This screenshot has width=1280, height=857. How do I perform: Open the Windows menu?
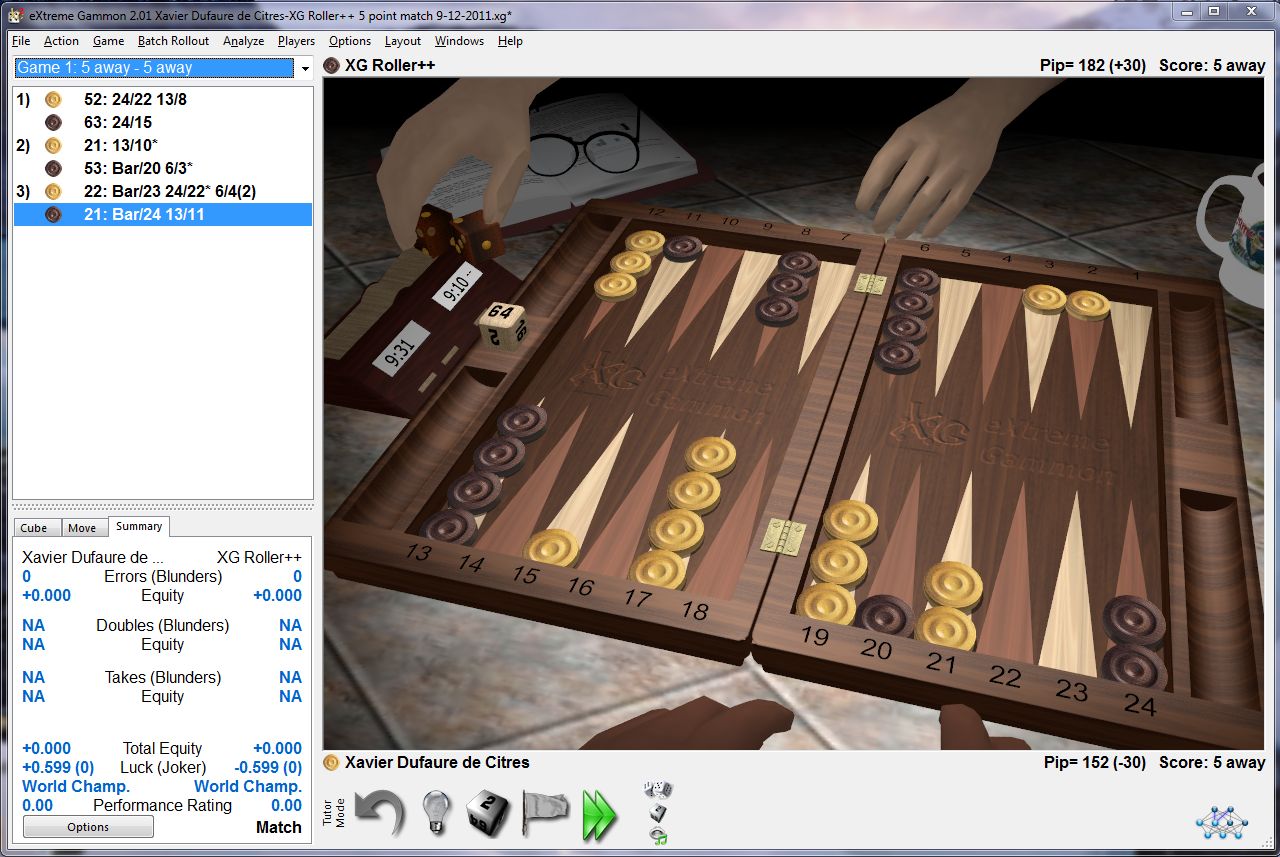[459, 41]
